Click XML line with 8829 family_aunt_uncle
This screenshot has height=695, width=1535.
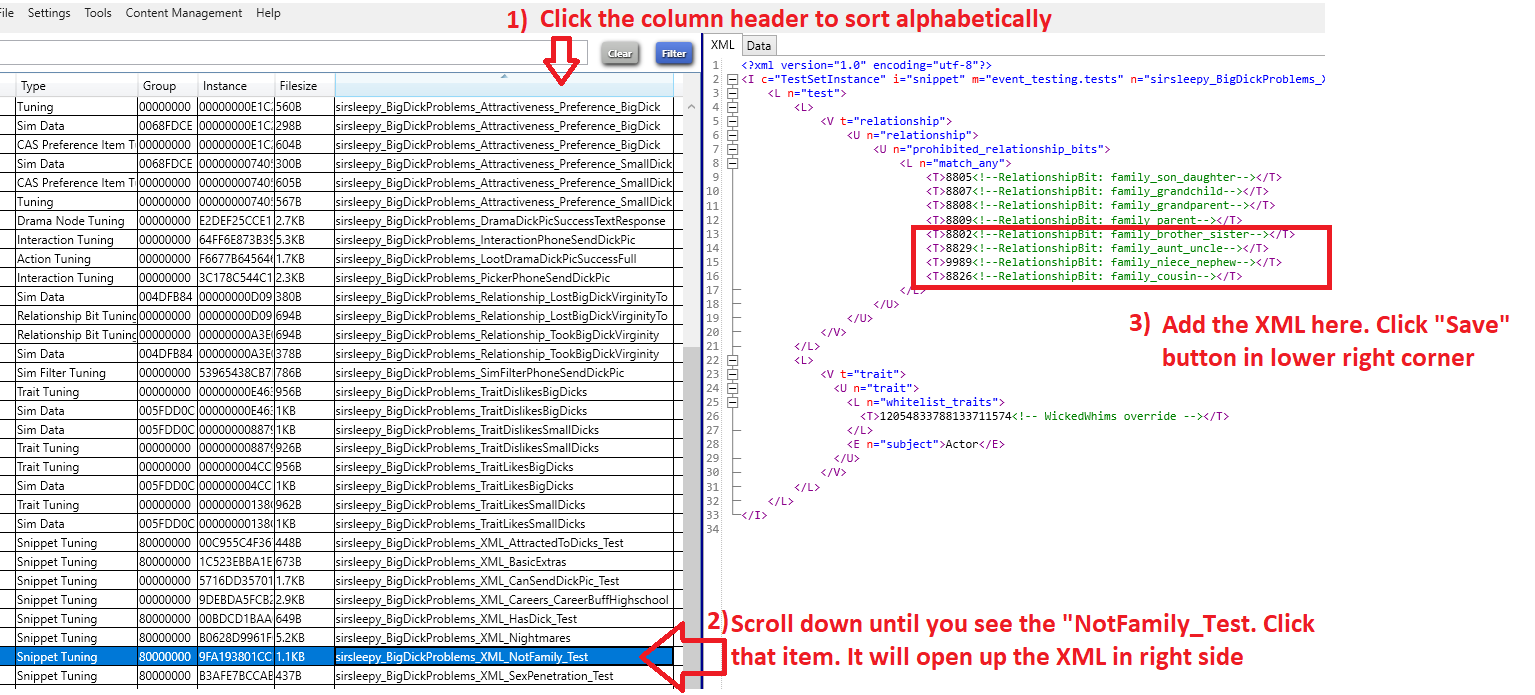pos(1097,248)
